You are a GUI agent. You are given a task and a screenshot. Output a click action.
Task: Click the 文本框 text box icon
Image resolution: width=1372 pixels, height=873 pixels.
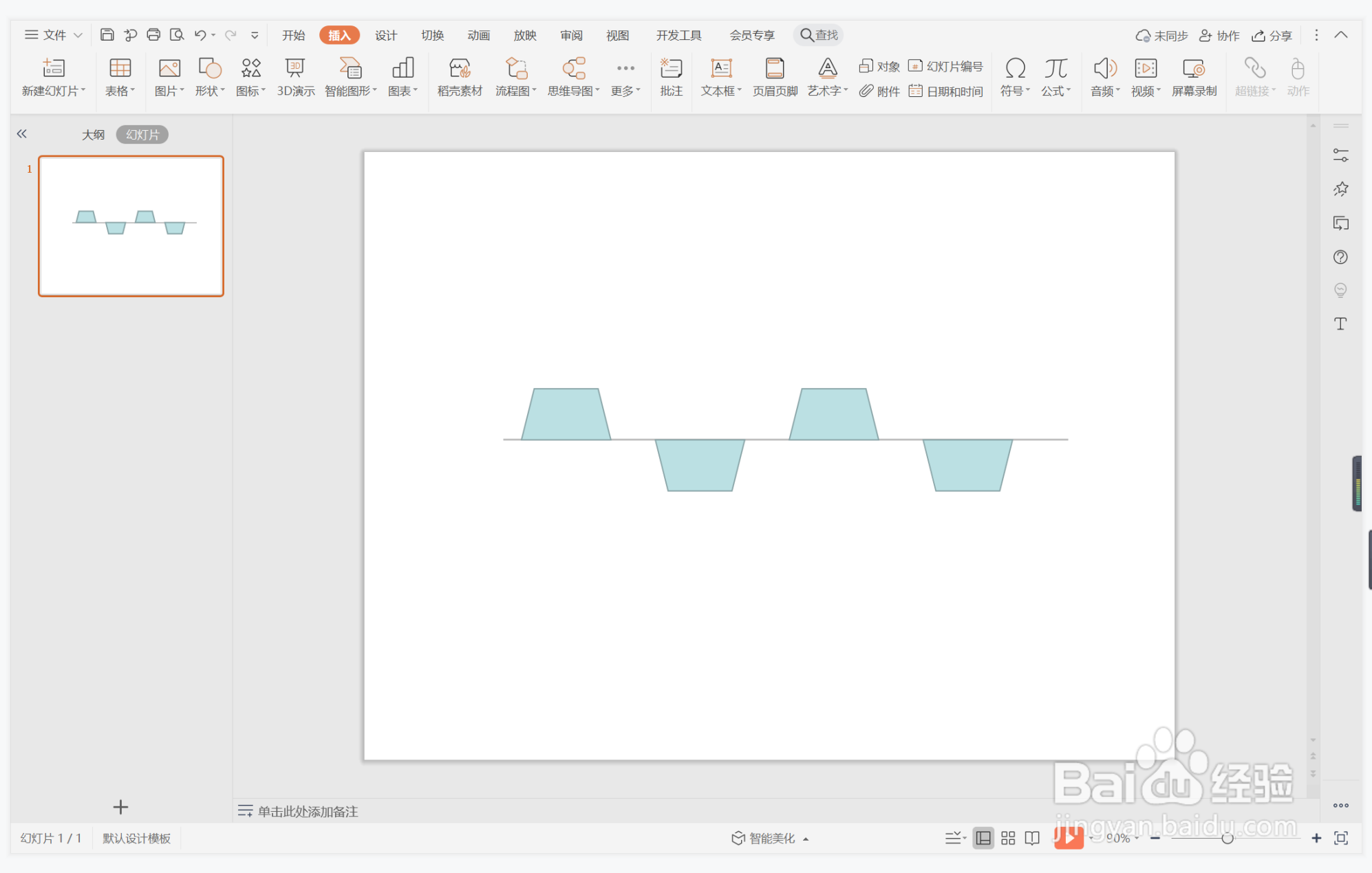point(720,68)
